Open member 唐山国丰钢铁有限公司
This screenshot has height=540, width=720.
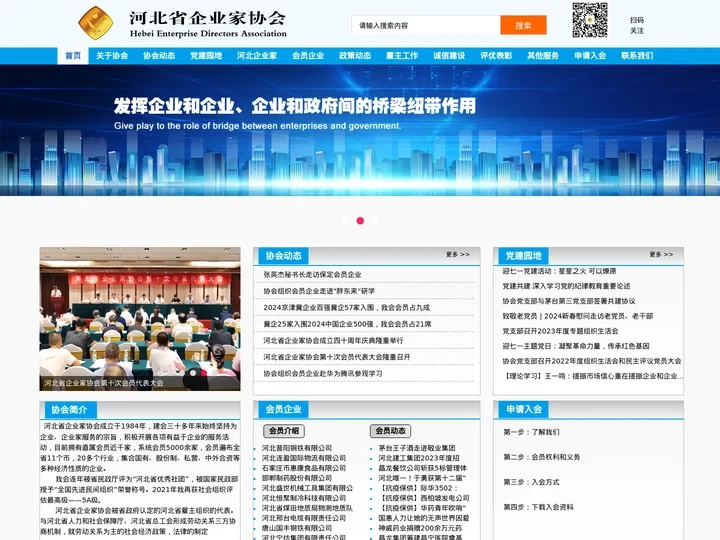tap(297, 528)
